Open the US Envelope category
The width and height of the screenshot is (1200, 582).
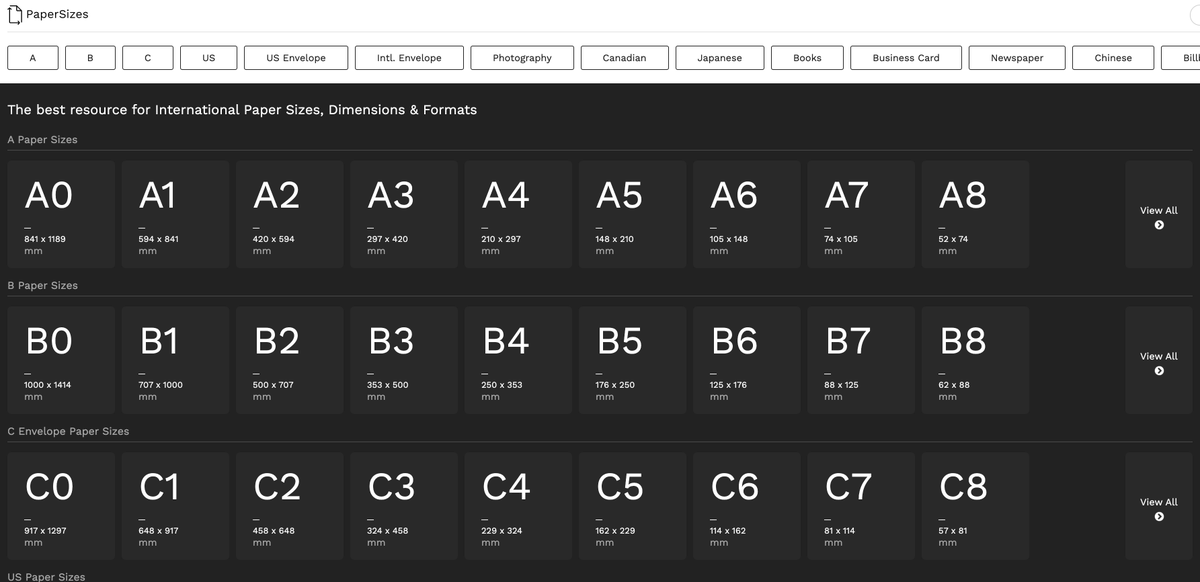pos(296,58)
